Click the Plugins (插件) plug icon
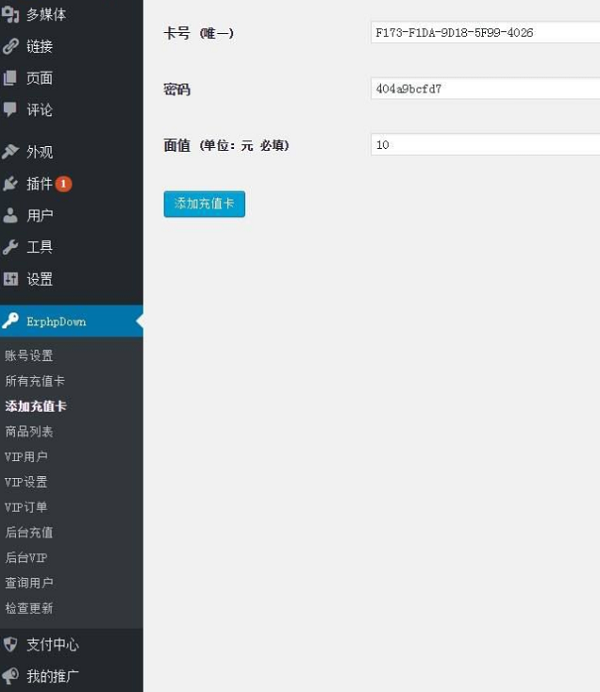Image resolution: width=600 pixels, height=692 pixels. click(x=10, y=184)
